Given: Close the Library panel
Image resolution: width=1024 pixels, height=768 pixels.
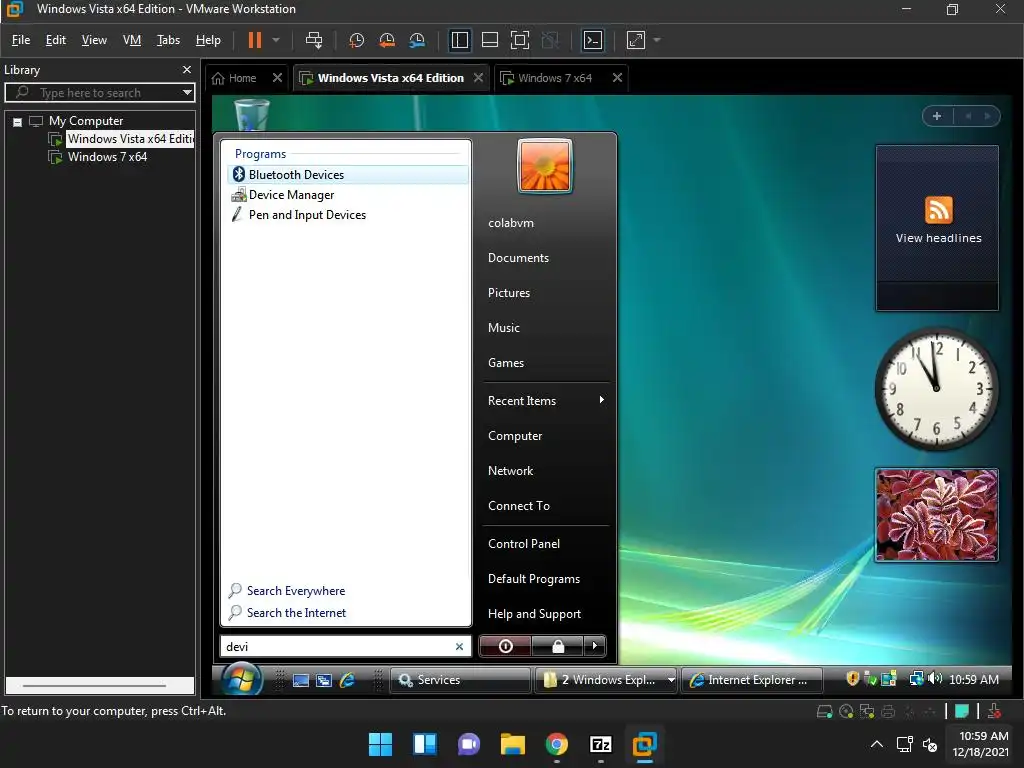Looking at the screenshot, I should pyautogui.click(x=187, y=69).
